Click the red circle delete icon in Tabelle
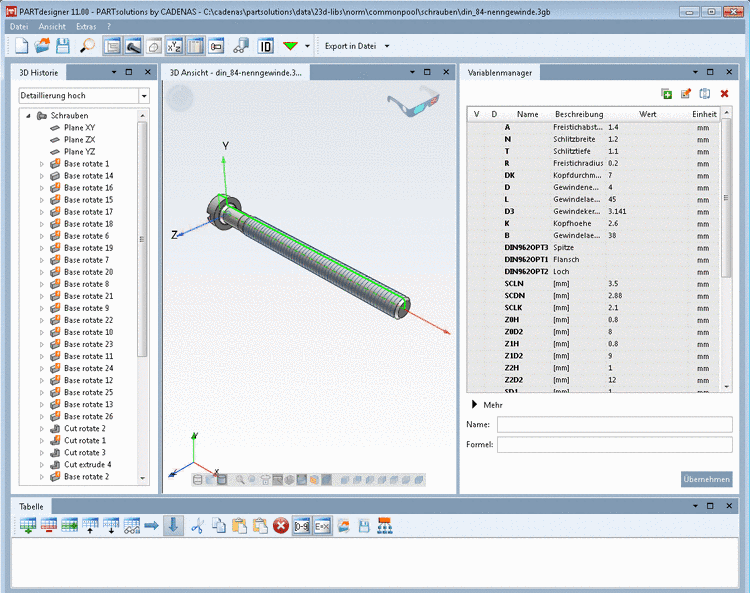This screenshot has height=593, width=750. click(281, 526)
